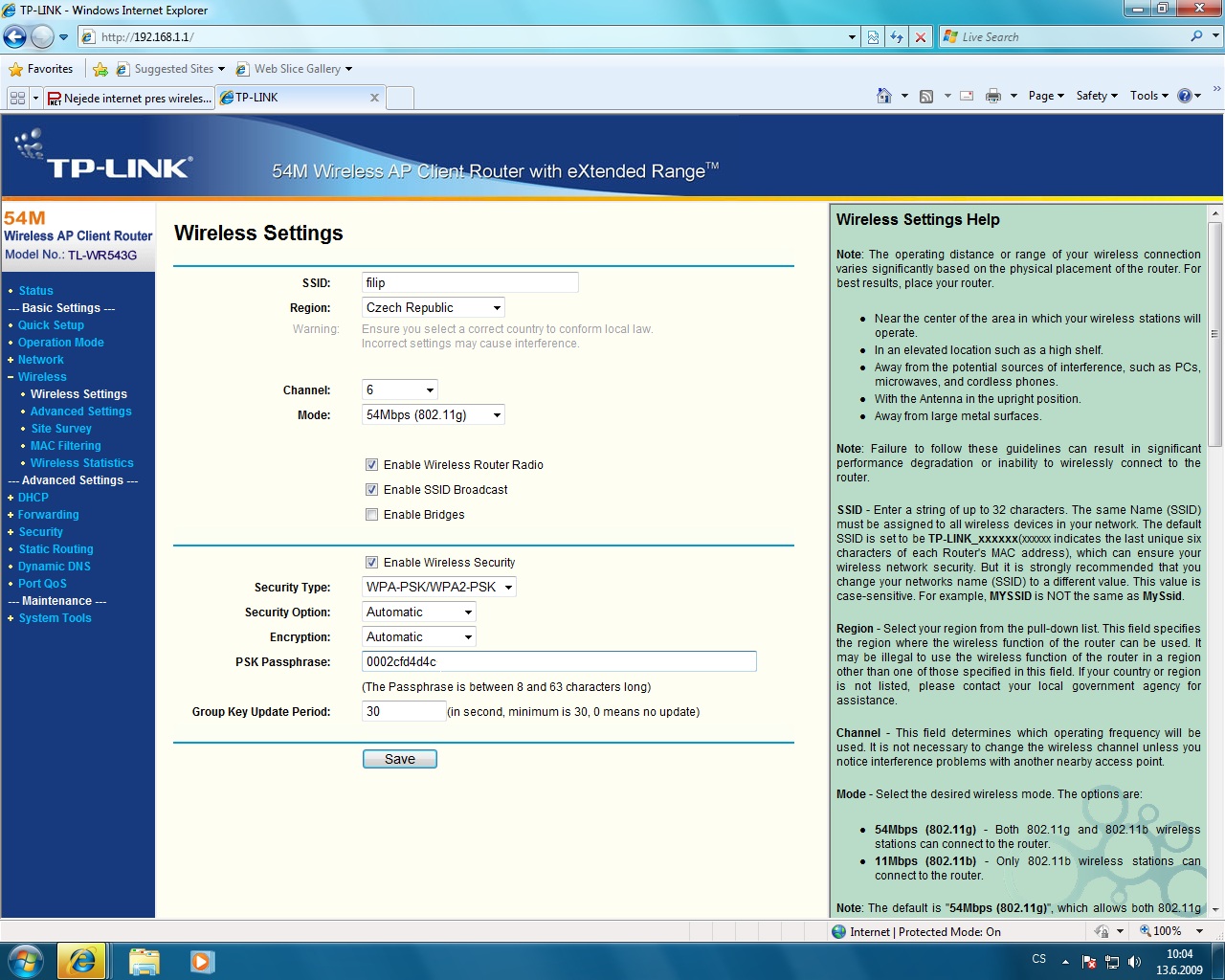The height and width of the screenshot is (980, 1225).
Task: Click the PSK Passphrase input field
Action: pos(559,661)
